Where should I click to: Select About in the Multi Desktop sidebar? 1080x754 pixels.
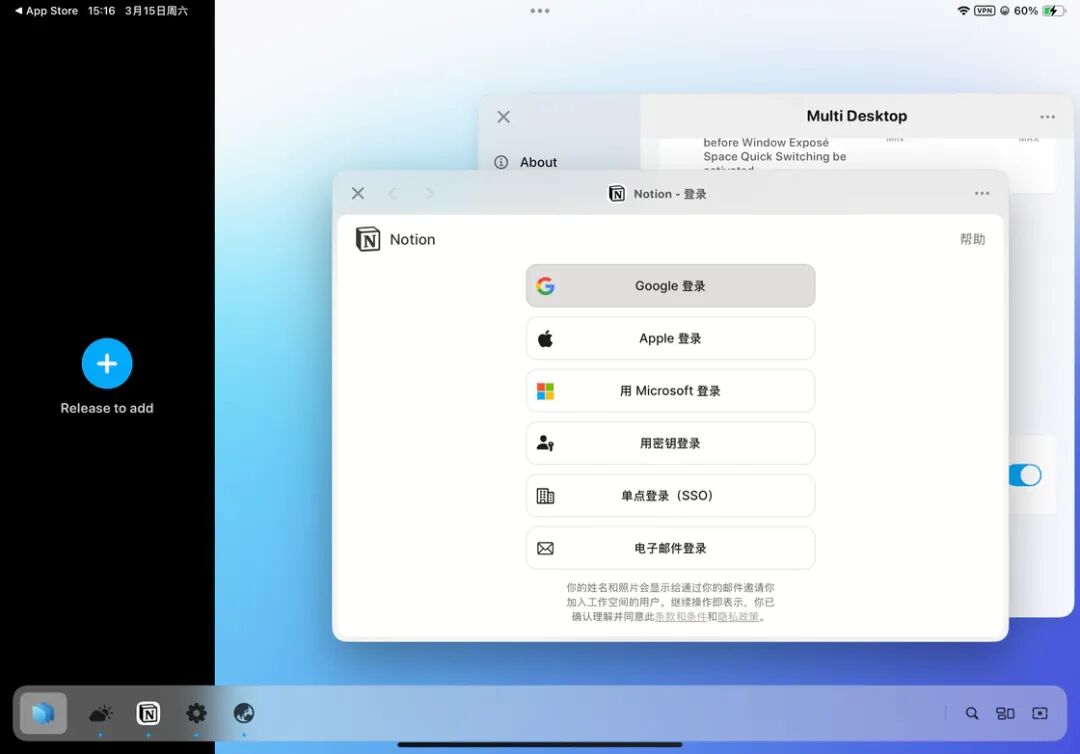click(x=538, y=163)
